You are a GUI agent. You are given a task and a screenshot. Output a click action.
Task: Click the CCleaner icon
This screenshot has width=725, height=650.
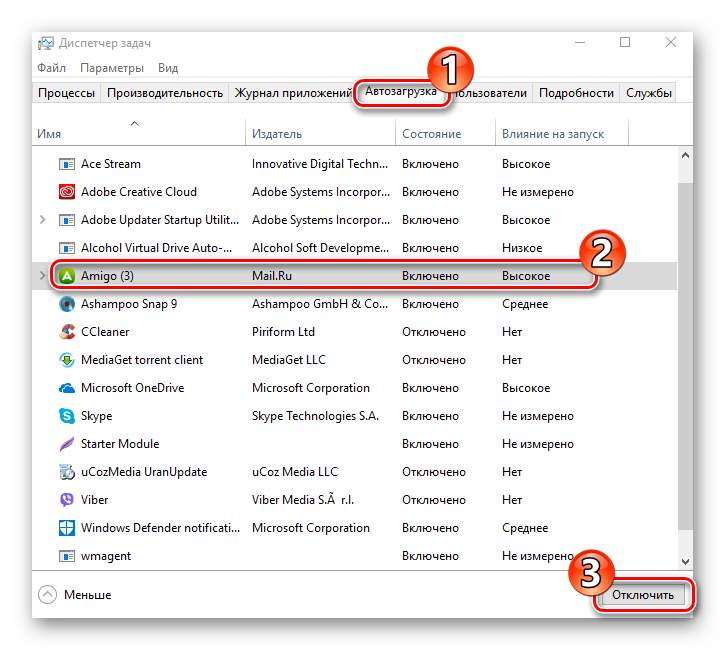coord(67,332)
